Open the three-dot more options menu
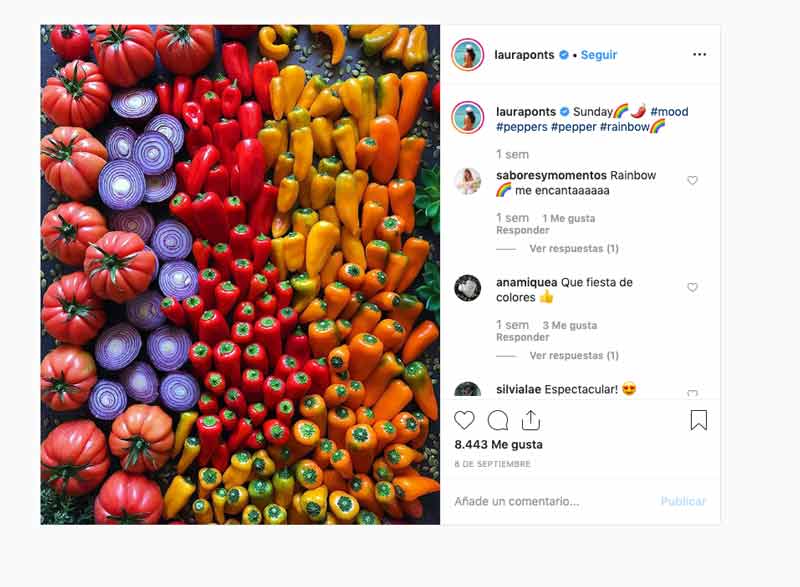Screen dimensions: 800x587 (699, 55)
